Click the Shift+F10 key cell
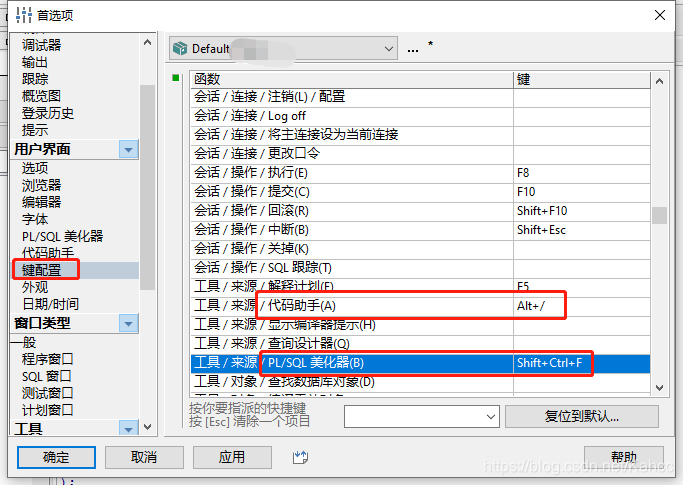The image size is (683, 485). click(582, 211)
